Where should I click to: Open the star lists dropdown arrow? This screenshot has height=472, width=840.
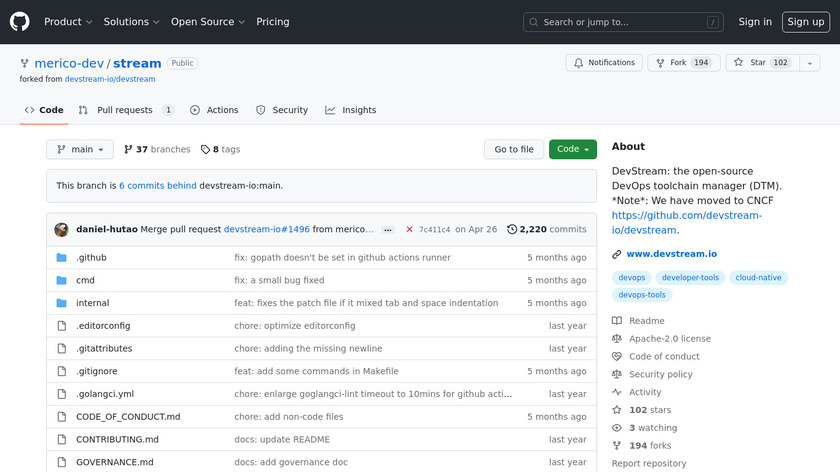(x=809, y=63)
